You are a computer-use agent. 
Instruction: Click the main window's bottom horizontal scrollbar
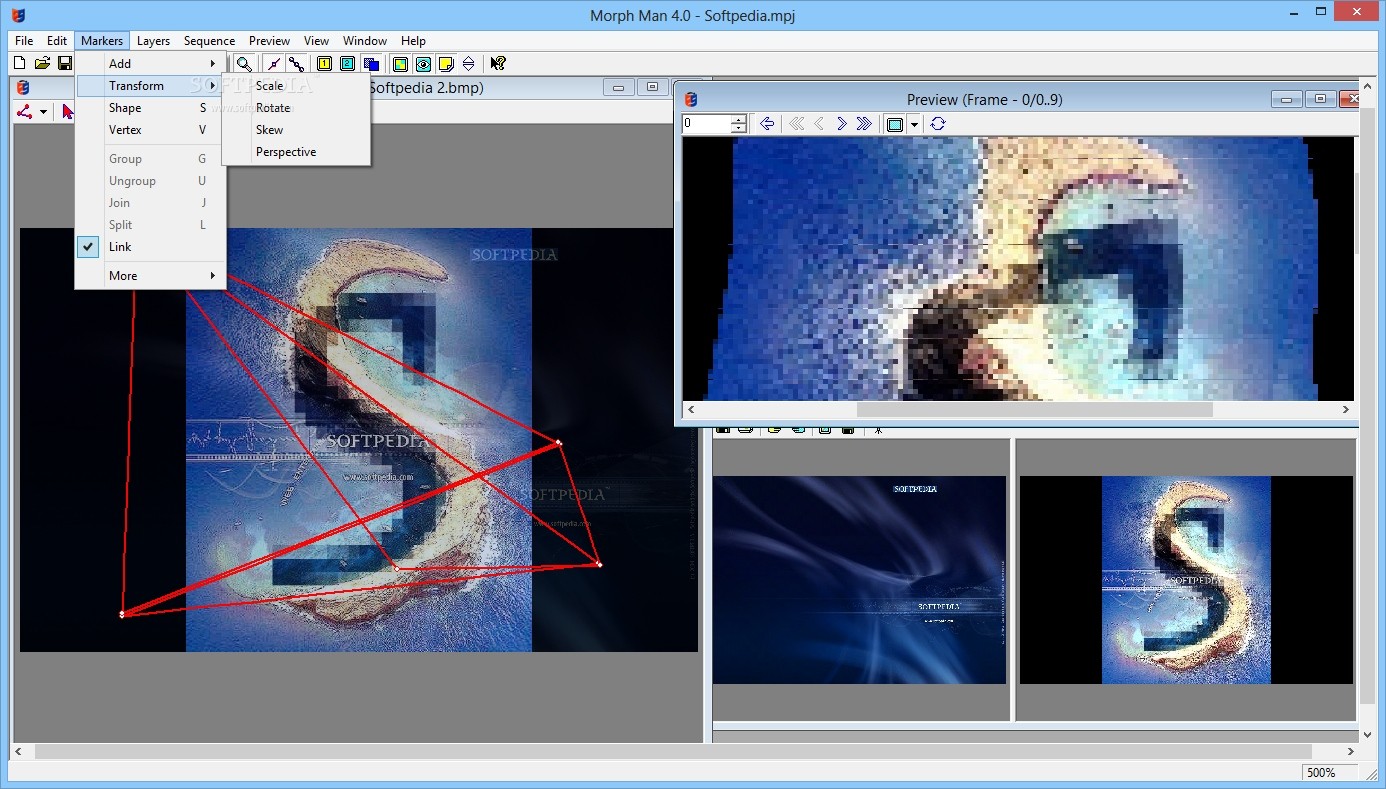tap(672, 751)
